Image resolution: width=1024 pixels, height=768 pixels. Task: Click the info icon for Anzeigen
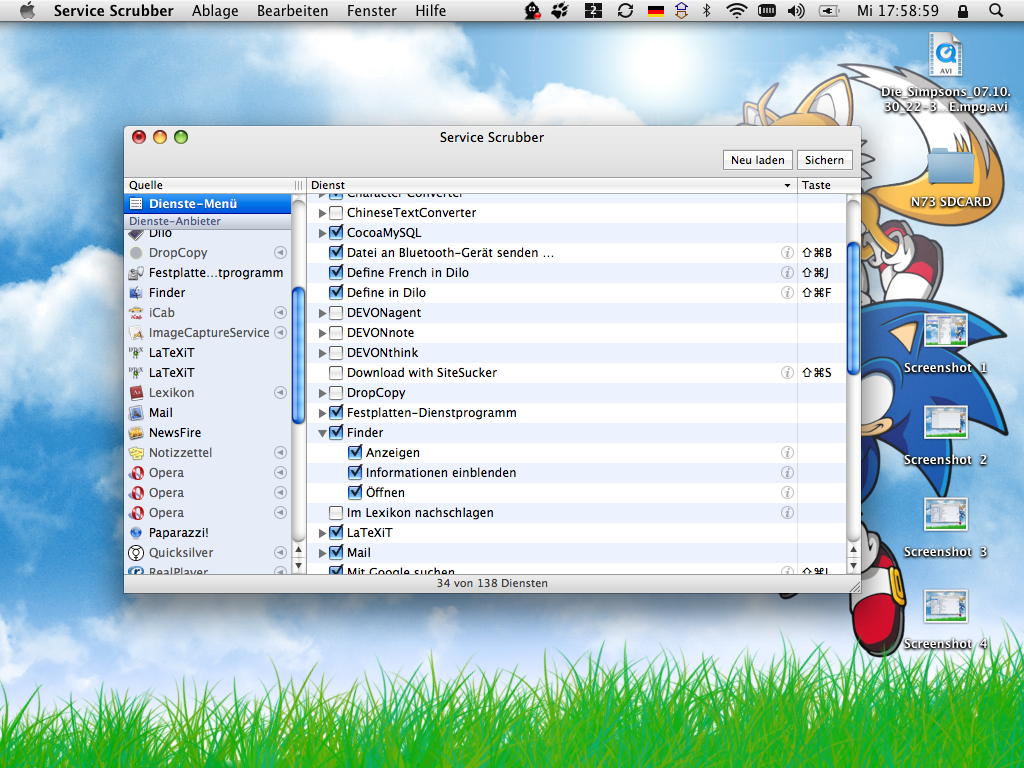click(788, 453)
